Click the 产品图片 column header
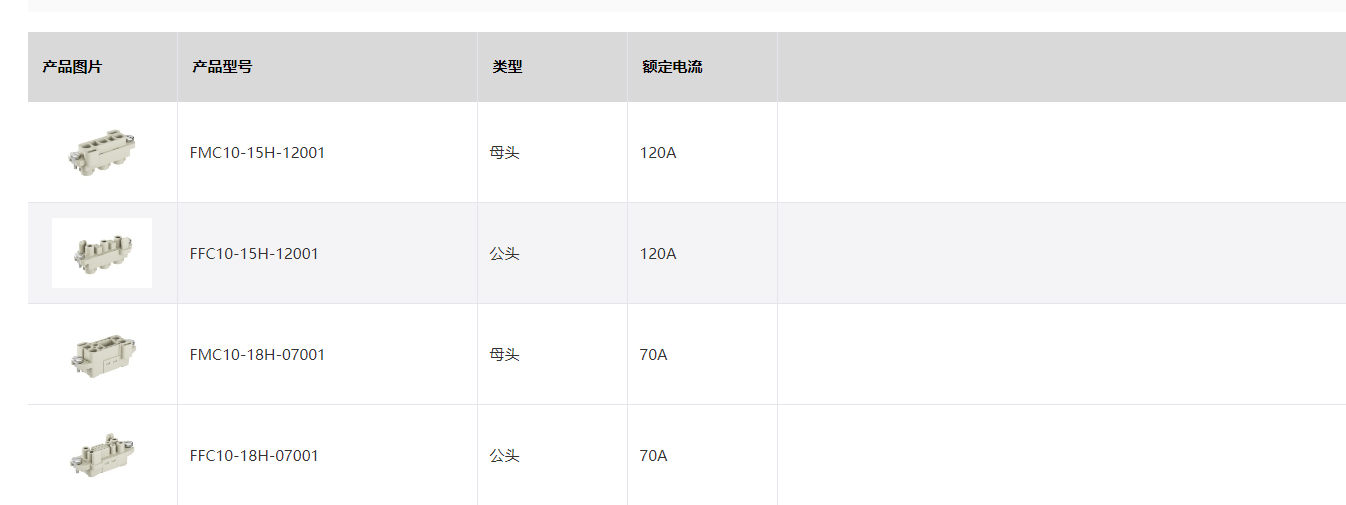Screen dimensions: 1346x505 [x=72, y=67]
